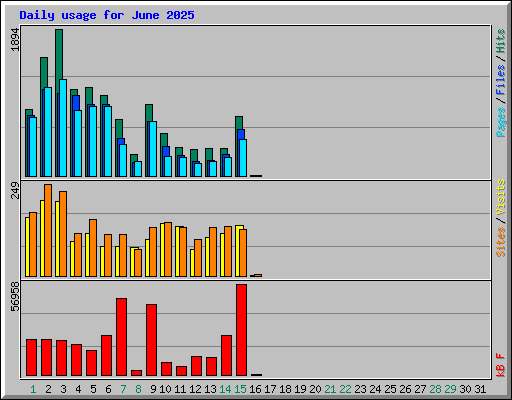The height and width of the screenshot is (400, 512).
Task: Click day 21 on the date axis
Action: pos(330,389)
